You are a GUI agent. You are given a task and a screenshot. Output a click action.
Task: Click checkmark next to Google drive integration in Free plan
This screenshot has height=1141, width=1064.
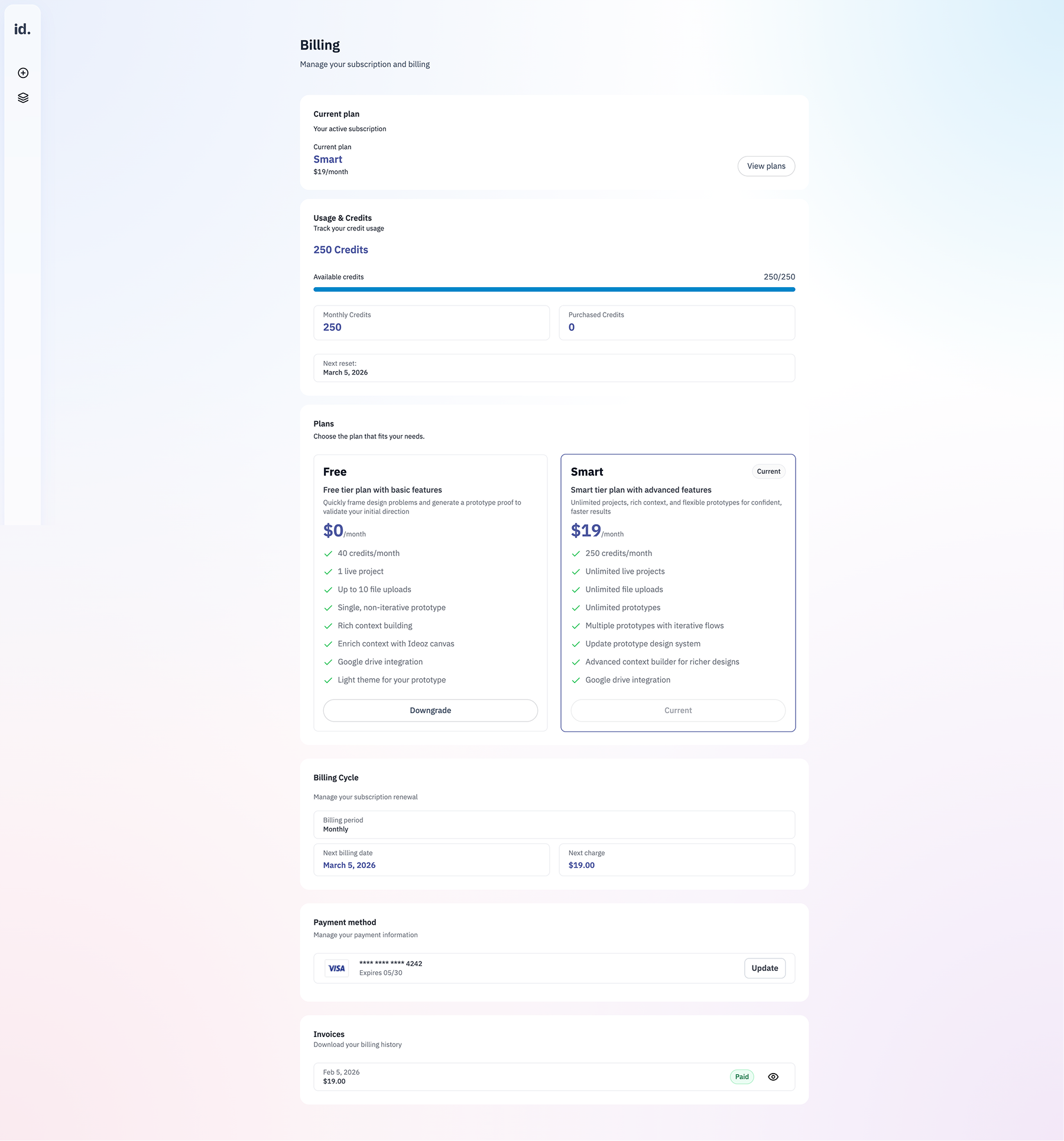(328, 662)
